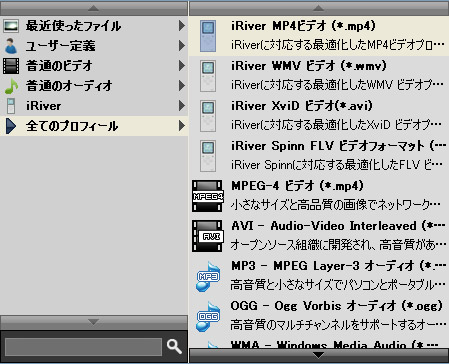The height and width of the screenshot is (364, 449).
Task: Click the AVI film icon
Action: (x=207, y=236)
